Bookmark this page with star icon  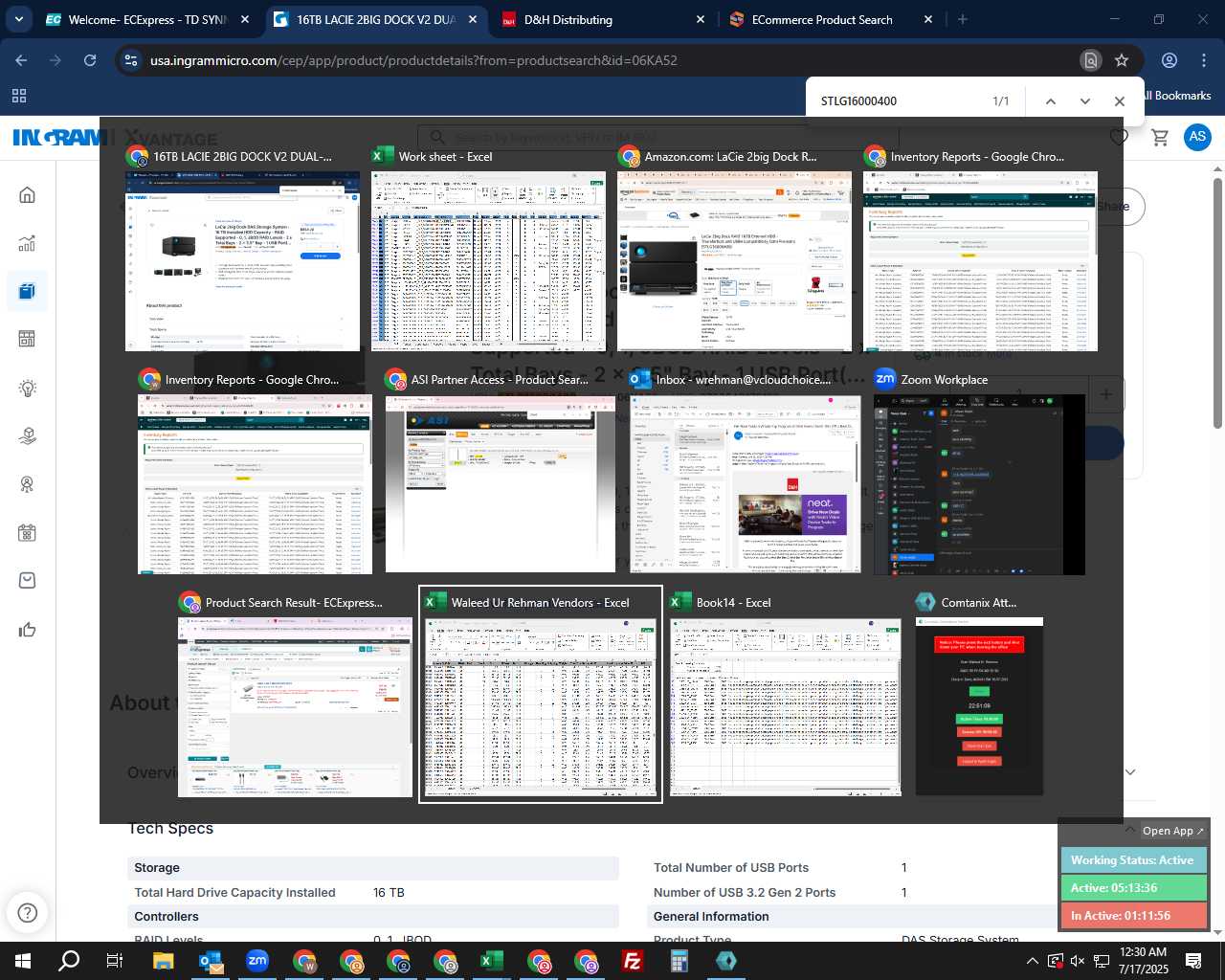(x=1122, y=60)
